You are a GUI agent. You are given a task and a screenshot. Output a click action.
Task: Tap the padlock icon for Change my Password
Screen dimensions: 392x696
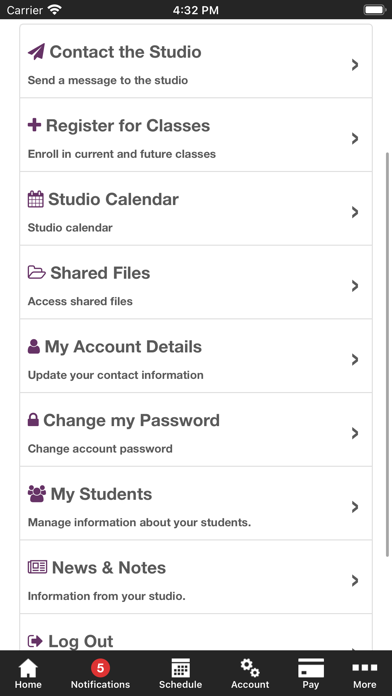33,420
